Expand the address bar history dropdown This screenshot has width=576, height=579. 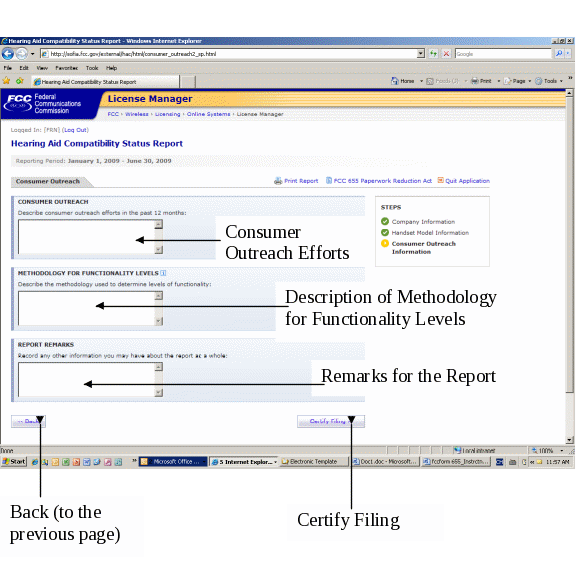(421, 54)
